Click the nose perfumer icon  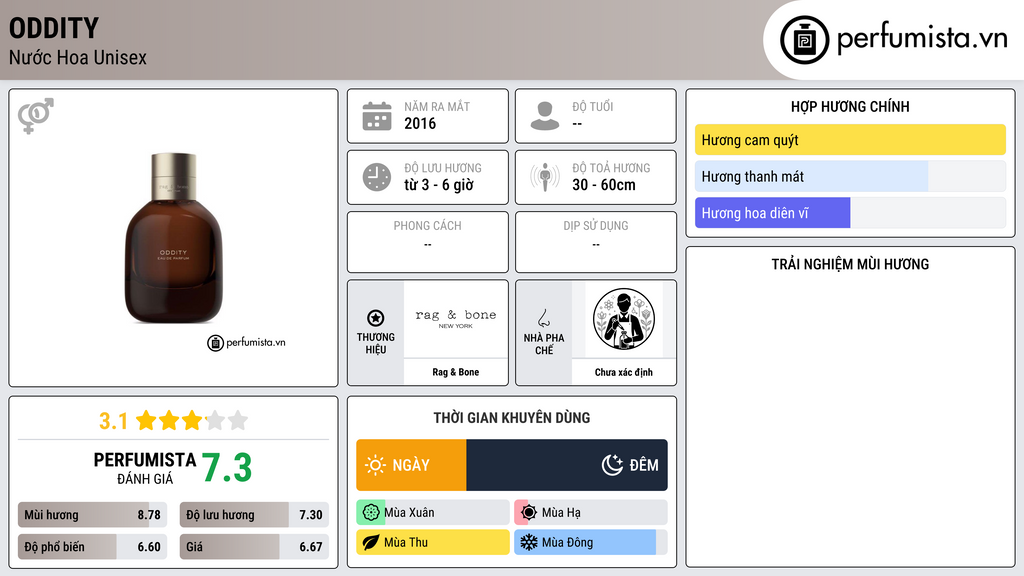coord(543,318)
